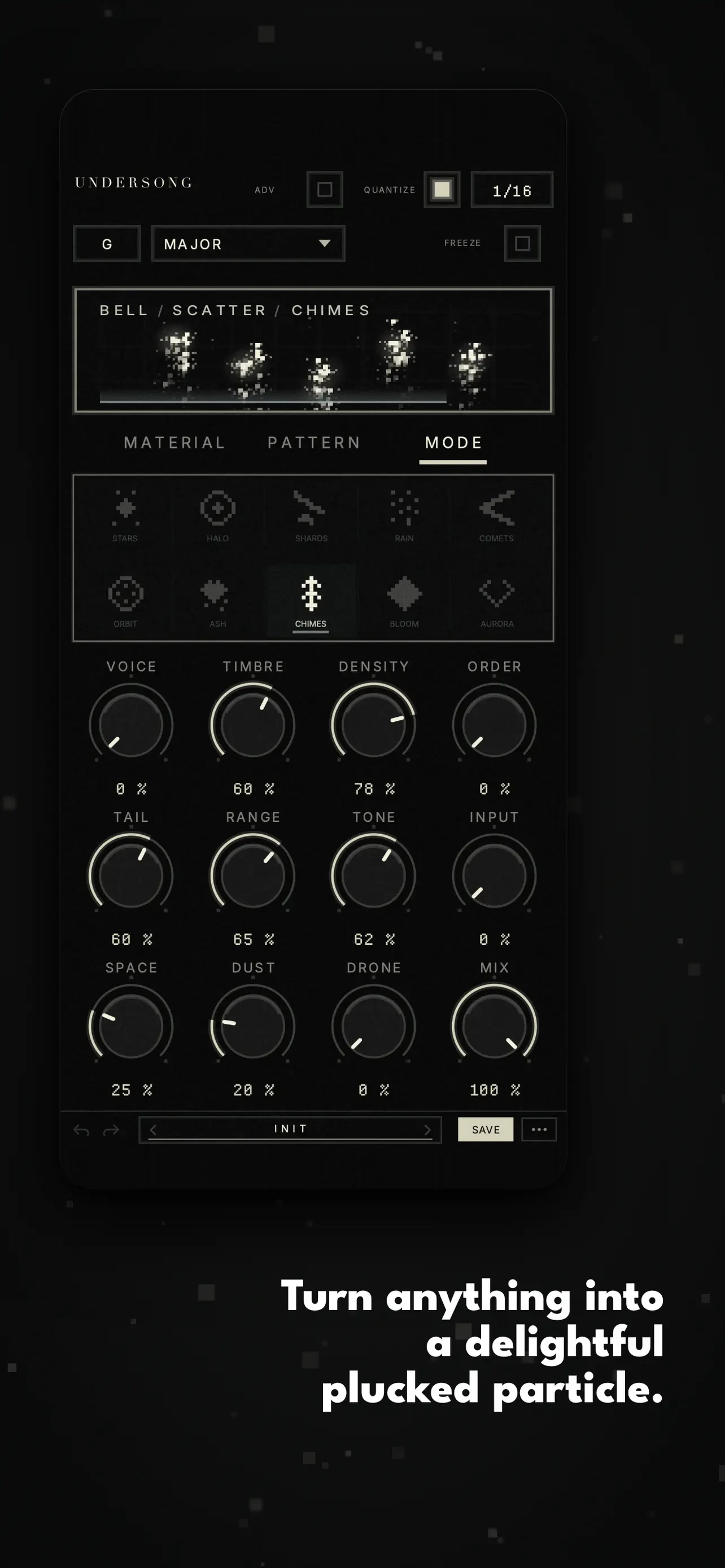Viewport: 725px width, 1568px height.
Task: Click the undo arrow icon
Action: 81,1131
